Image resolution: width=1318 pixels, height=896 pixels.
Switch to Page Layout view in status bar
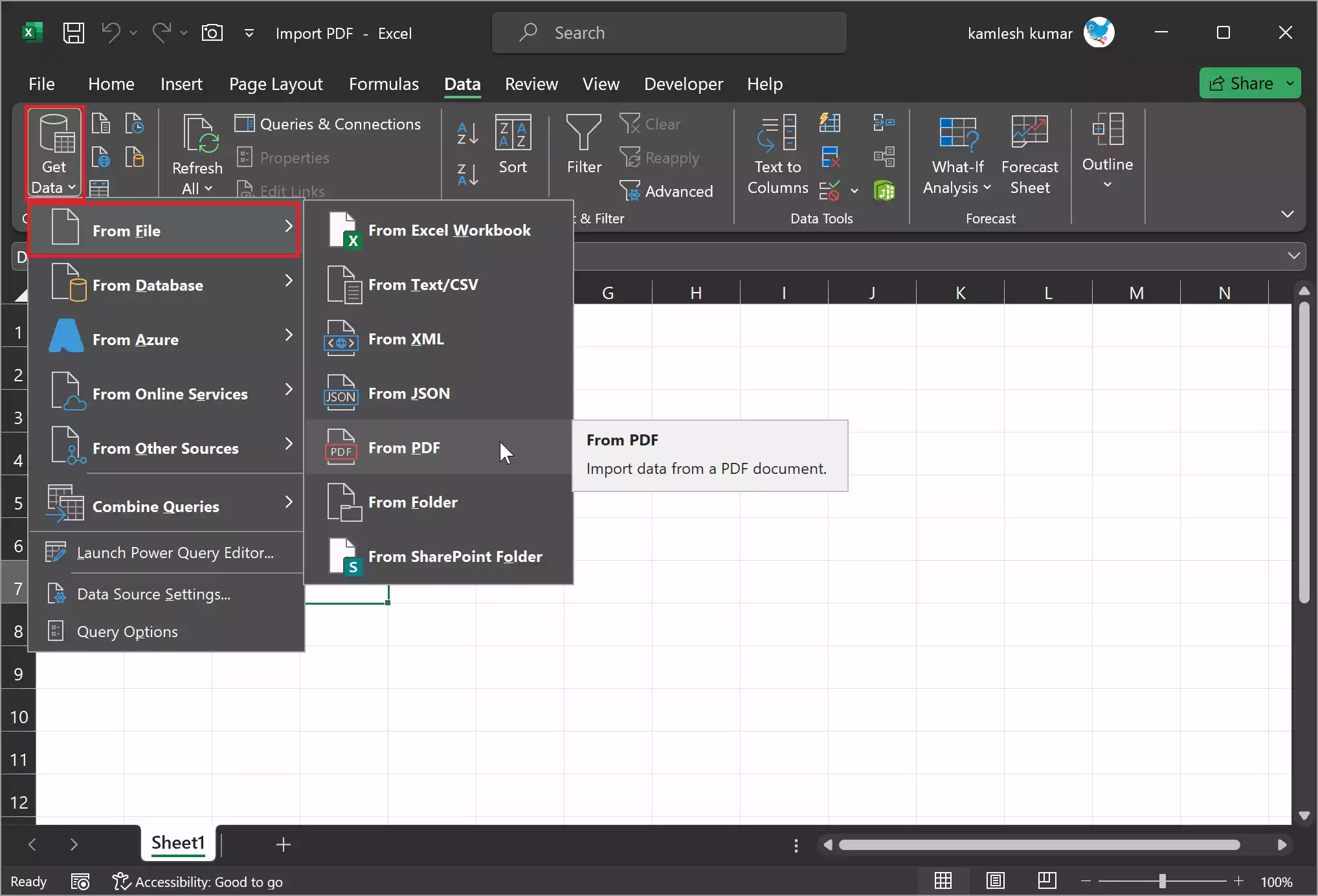[995, 880]
